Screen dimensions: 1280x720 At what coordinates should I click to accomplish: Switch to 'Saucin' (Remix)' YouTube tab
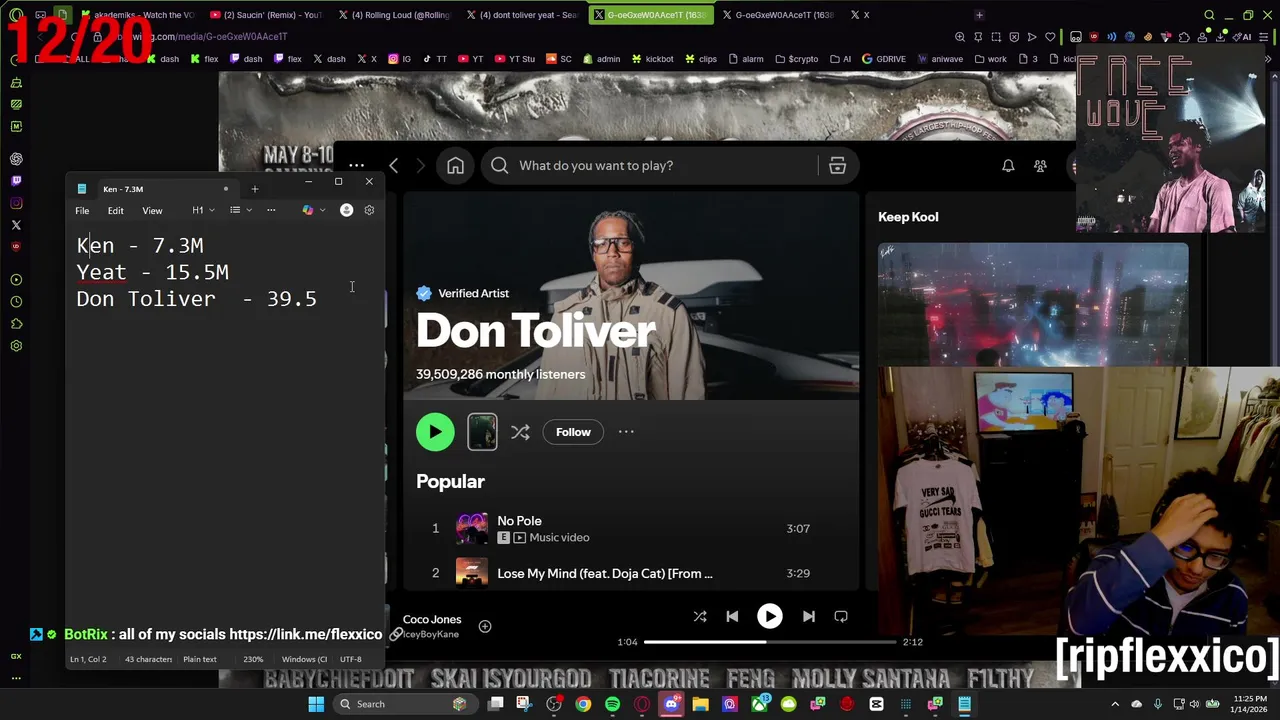268,15
